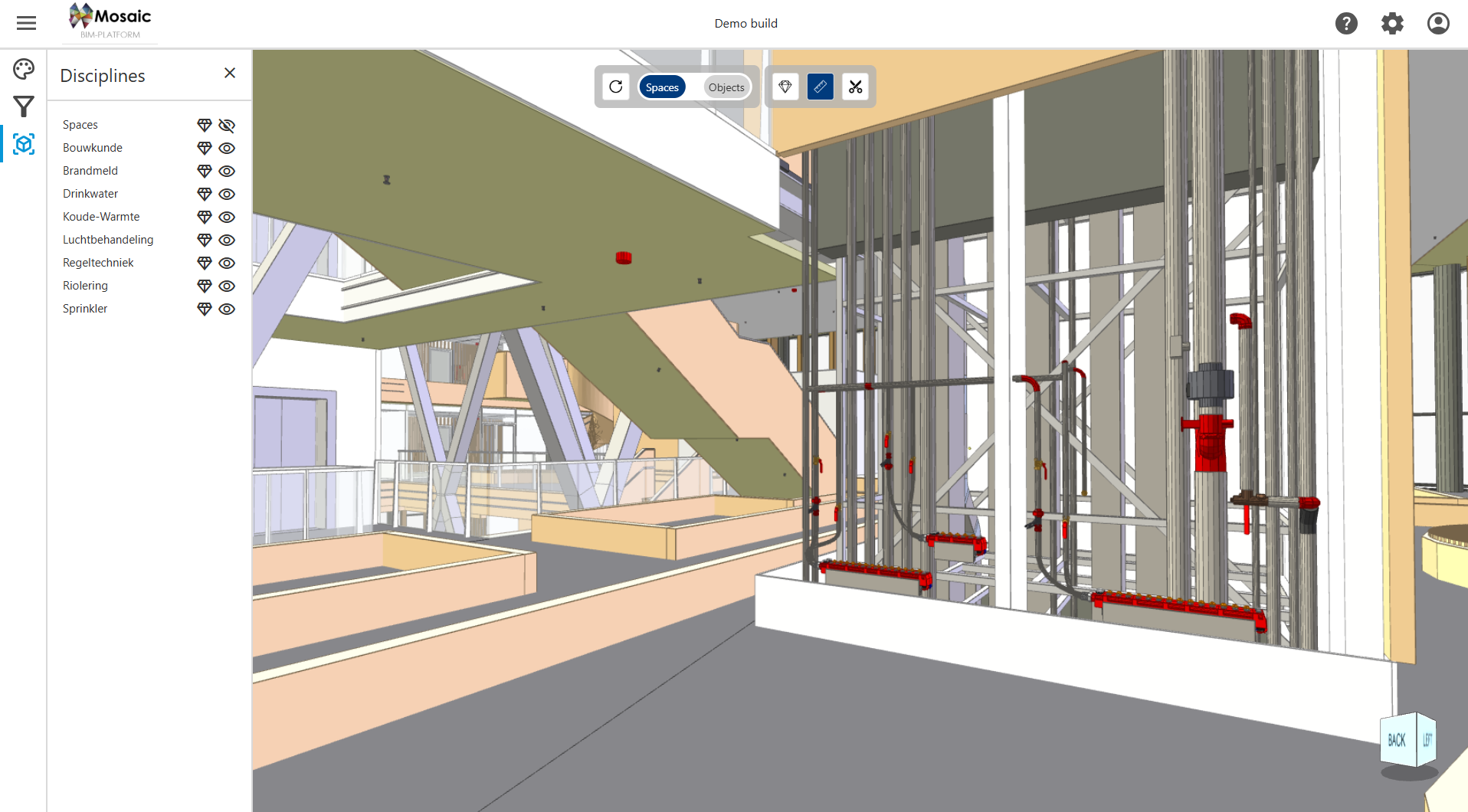
Task: Toggle transparency diamond for Sprinkler
Action: (x=205, y=309)
